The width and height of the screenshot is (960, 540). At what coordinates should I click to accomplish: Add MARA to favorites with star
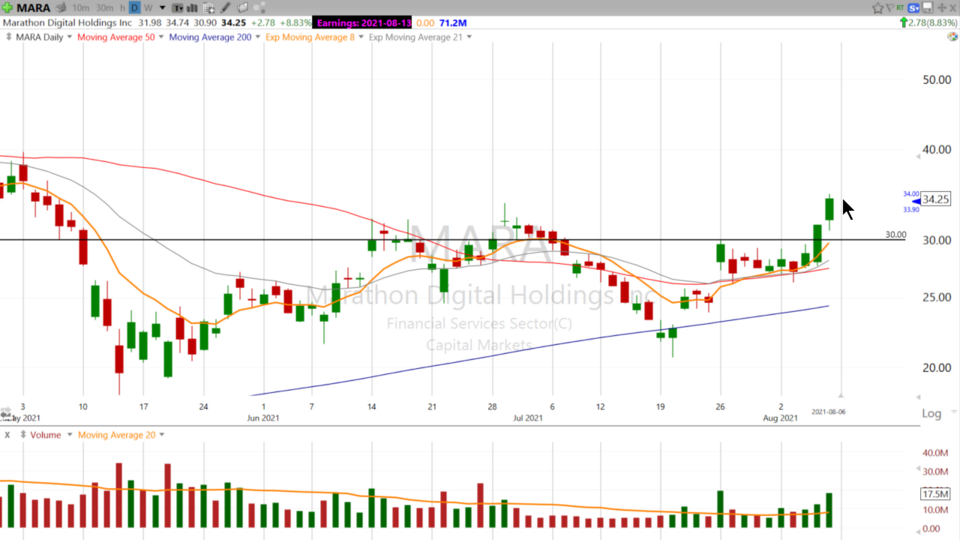point(878,8)
